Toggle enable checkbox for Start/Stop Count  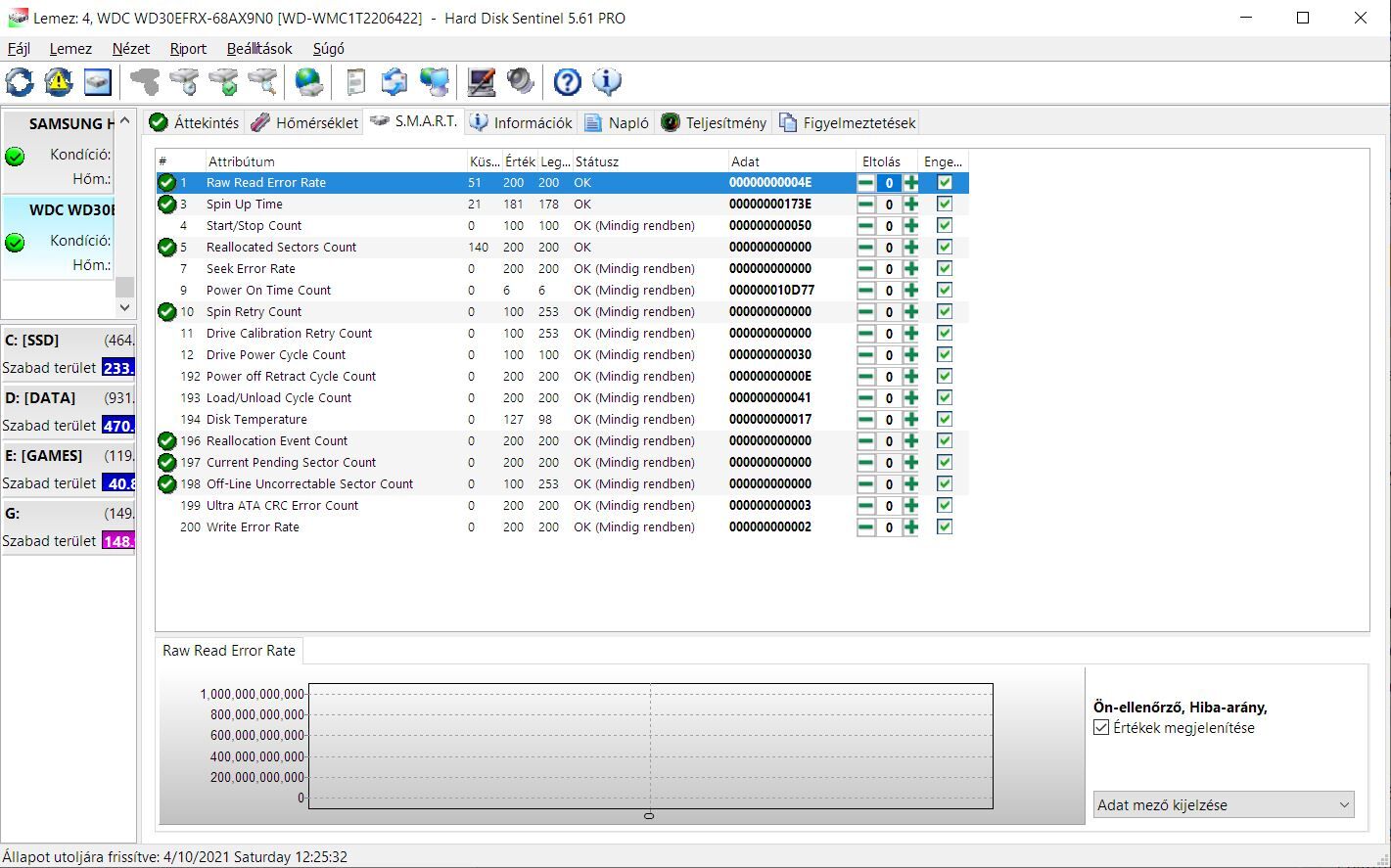[945, 226]
